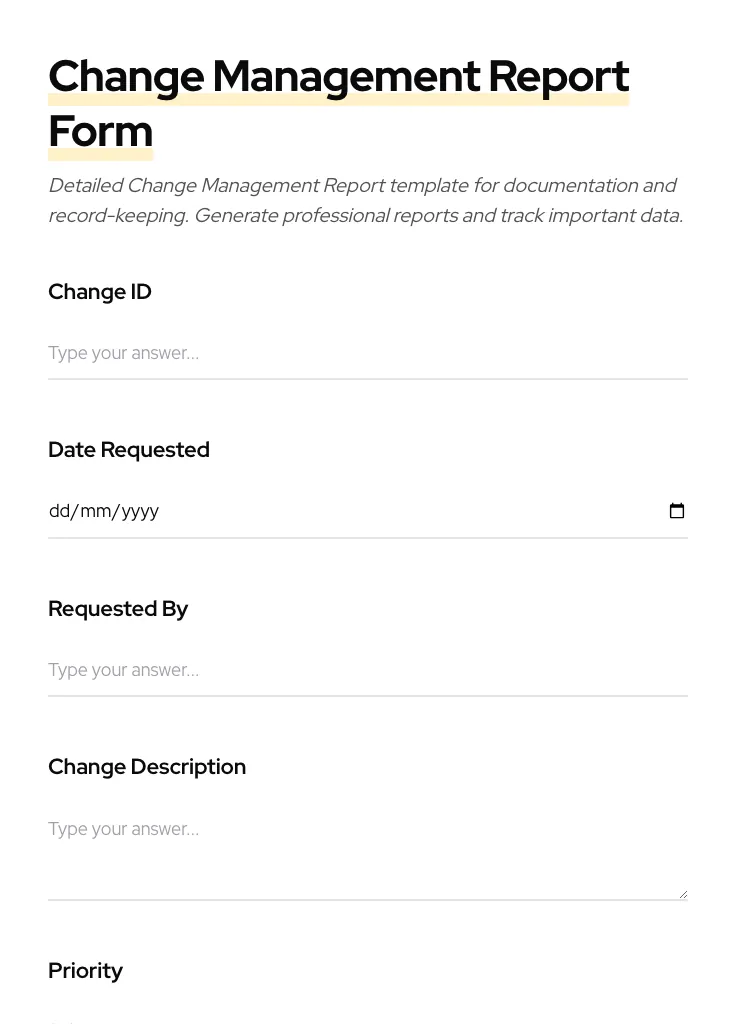Click the highlighted underline beneath the title

(x=339, y=97)
